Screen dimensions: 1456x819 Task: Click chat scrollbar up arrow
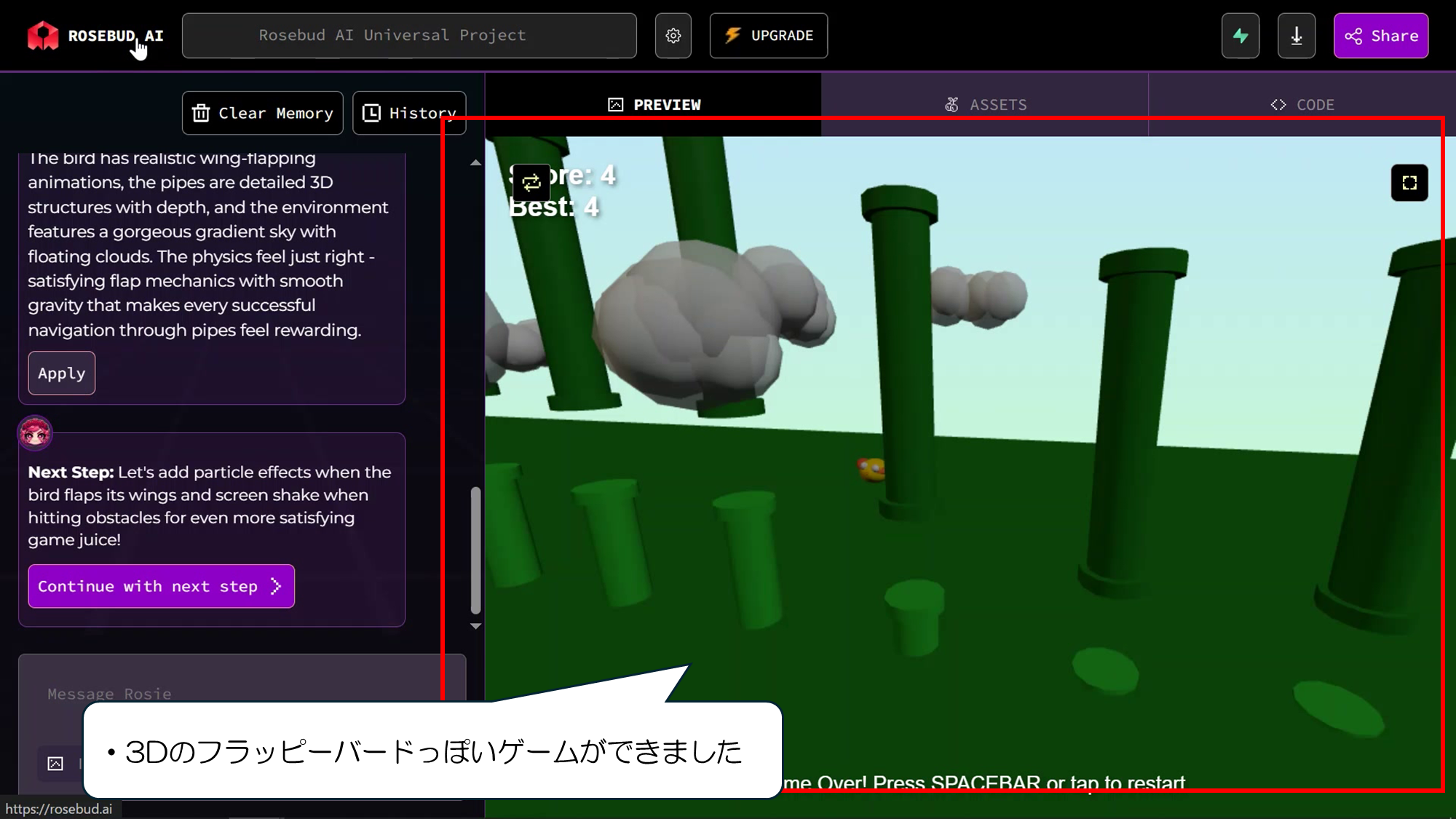[475, 162]
